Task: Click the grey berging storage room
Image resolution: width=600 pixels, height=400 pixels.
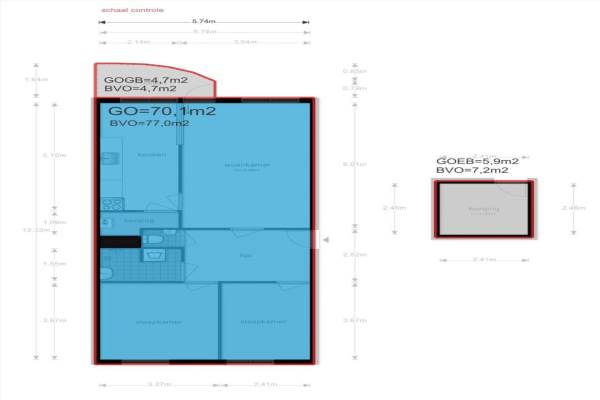Action: (x=482, y=210)
